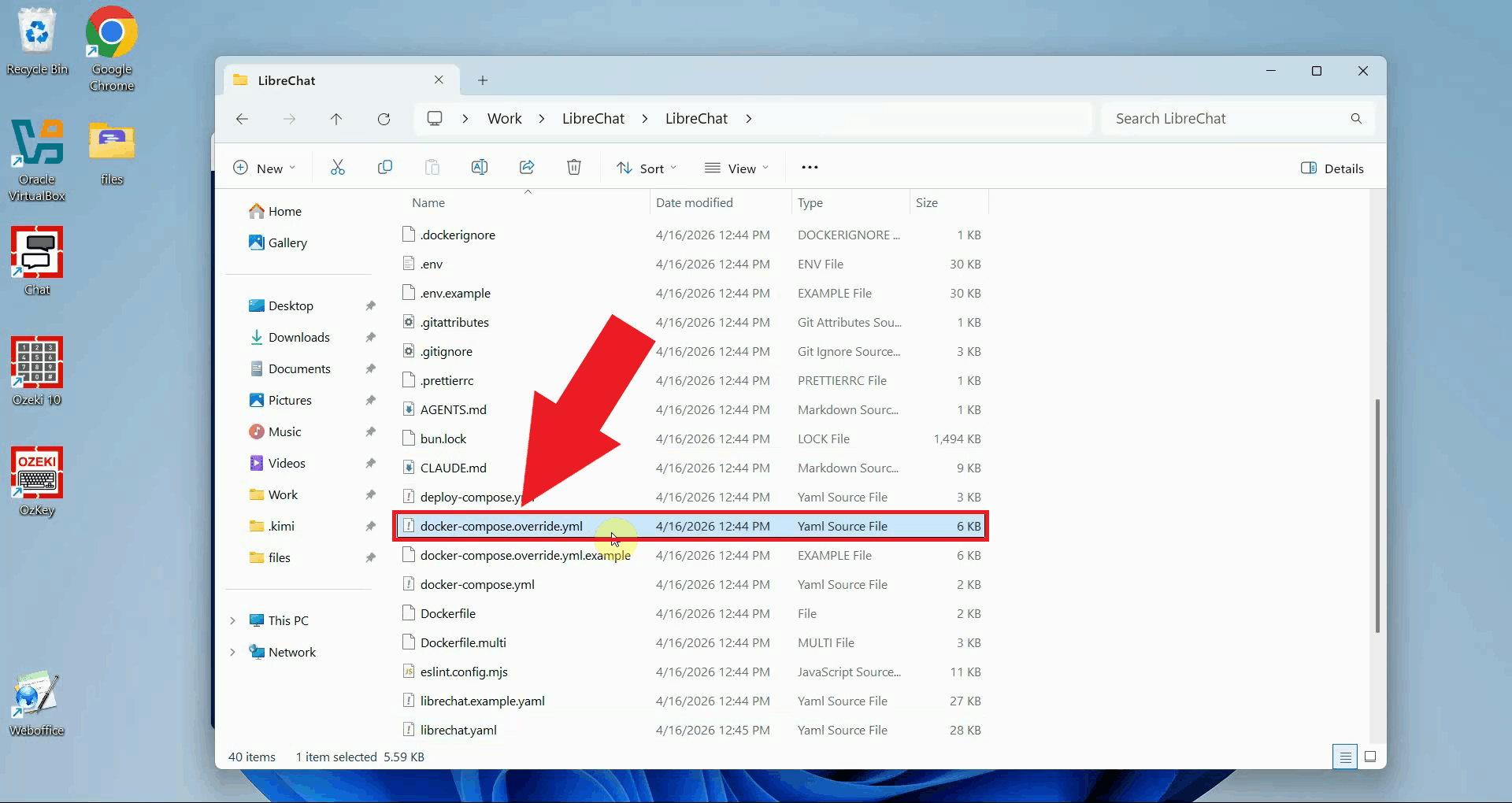
Task: Click the Rename icon in toolbar
Action: click(479, 168)
